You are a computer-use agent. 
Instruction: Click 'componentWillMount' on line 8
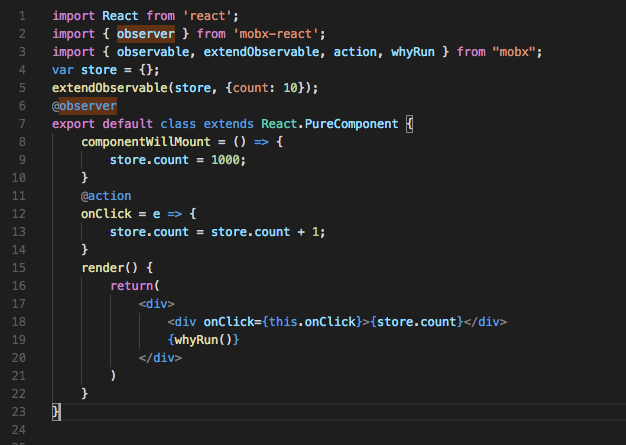click(x=146, y=142)
